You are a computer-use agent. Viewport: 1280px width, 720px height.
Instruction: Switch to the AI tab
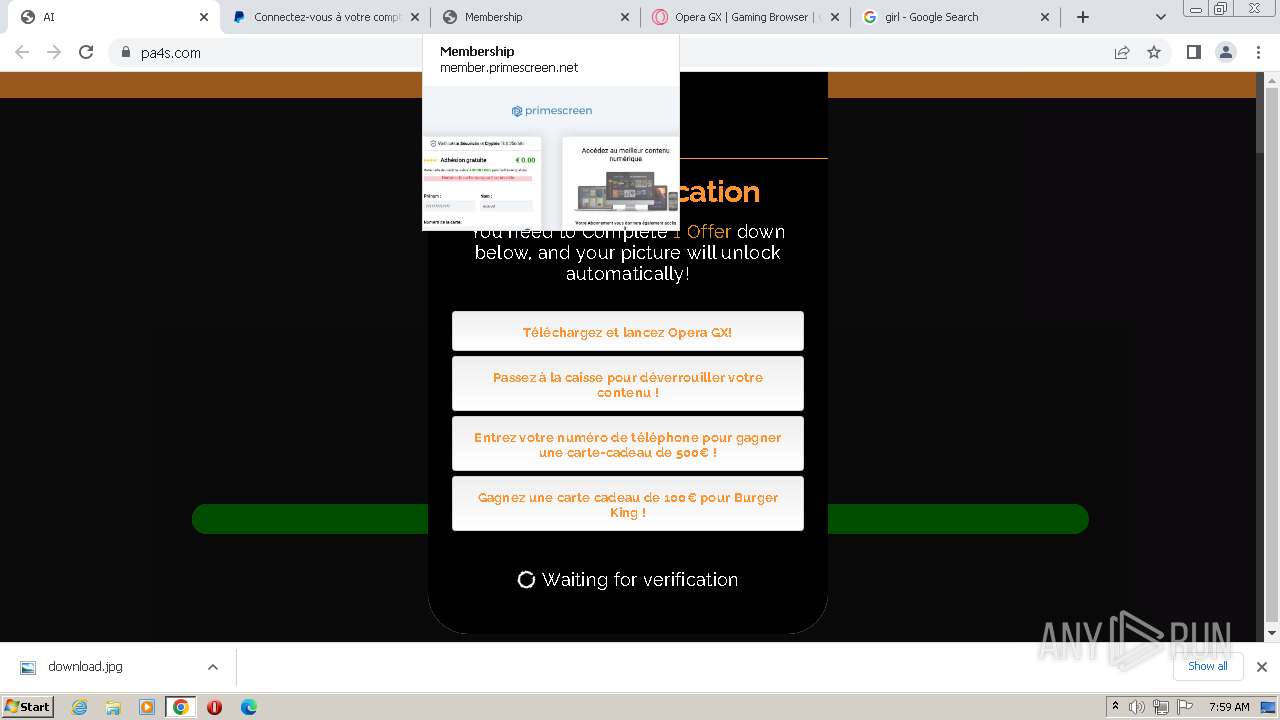tap(110, 17)
